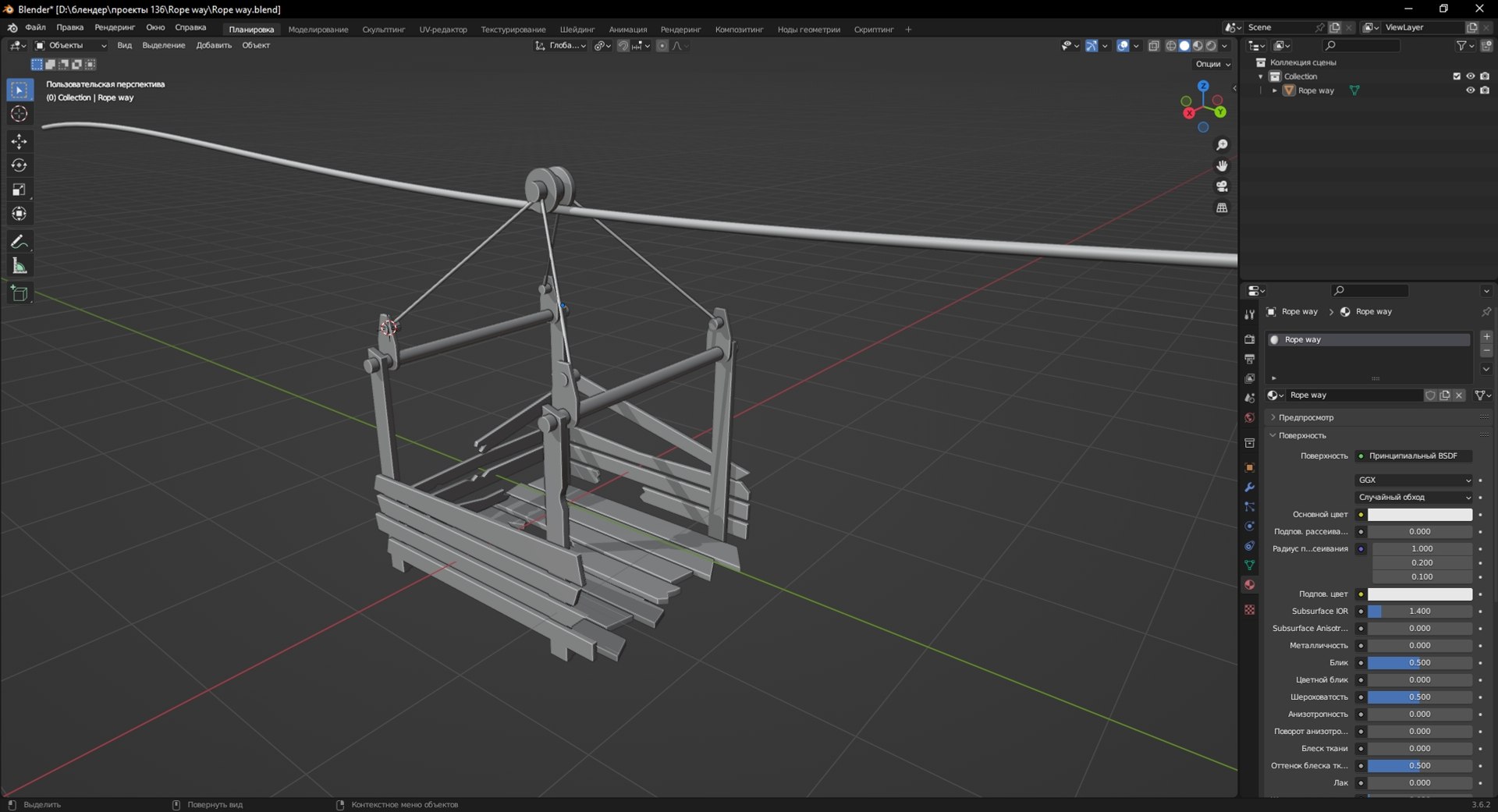Image resolution: width=1498 pixels, height=812 pixels.
Task: Collapse the Surface panel
Action: click(x=1301, y=435)
